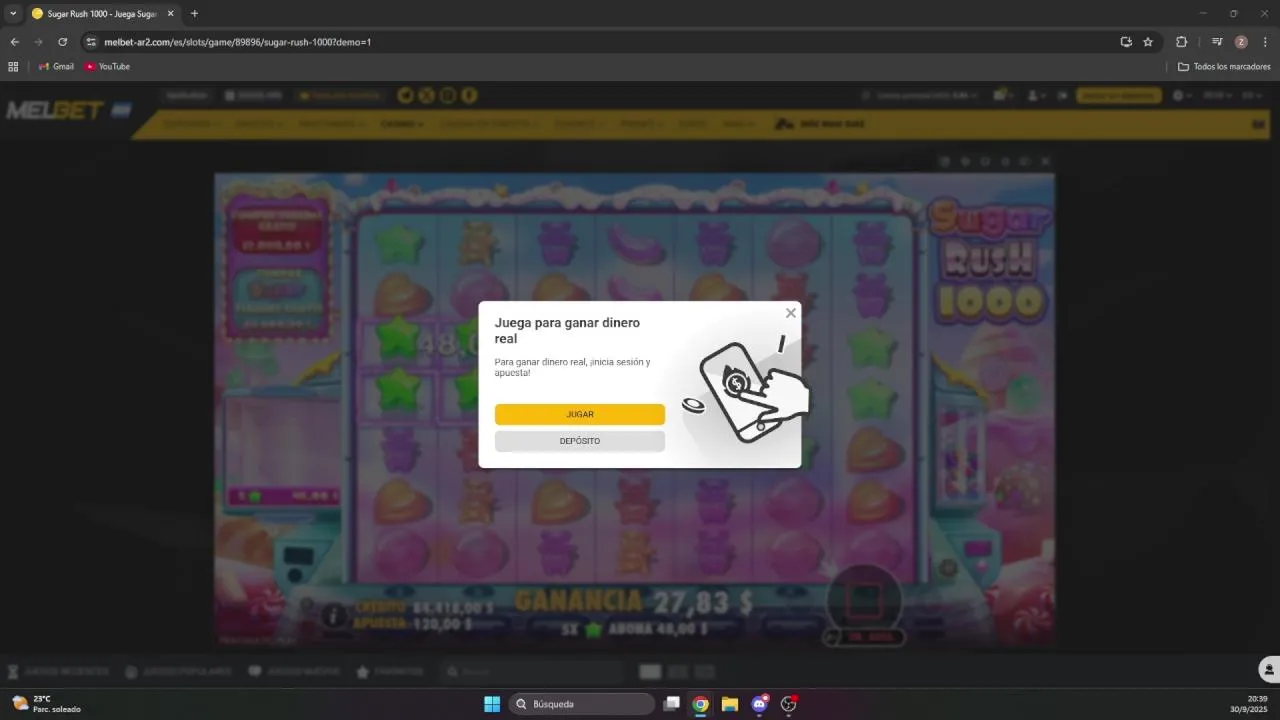Screen dimensions: 1280x720
Task: Open the tab search dropdown arrow
Action: coord(13,14)
